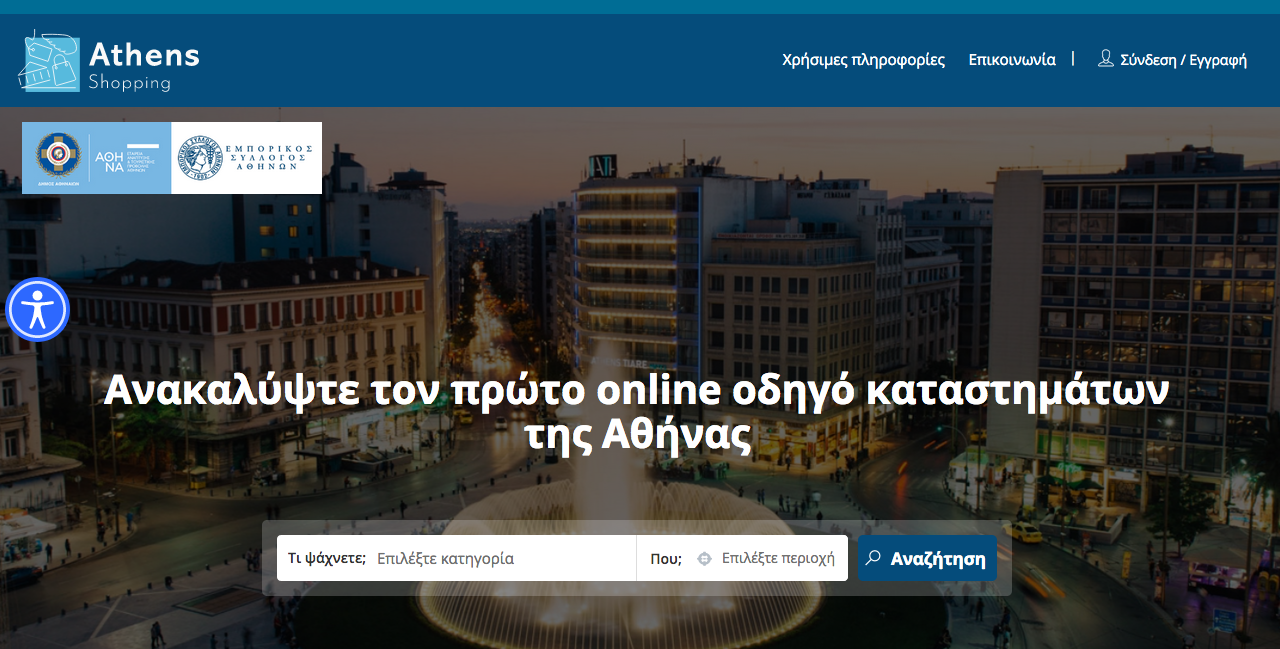Click the Που; location field label
Image resolution: width=1280 pixels, height=649 pixels.
pos(666,559)
